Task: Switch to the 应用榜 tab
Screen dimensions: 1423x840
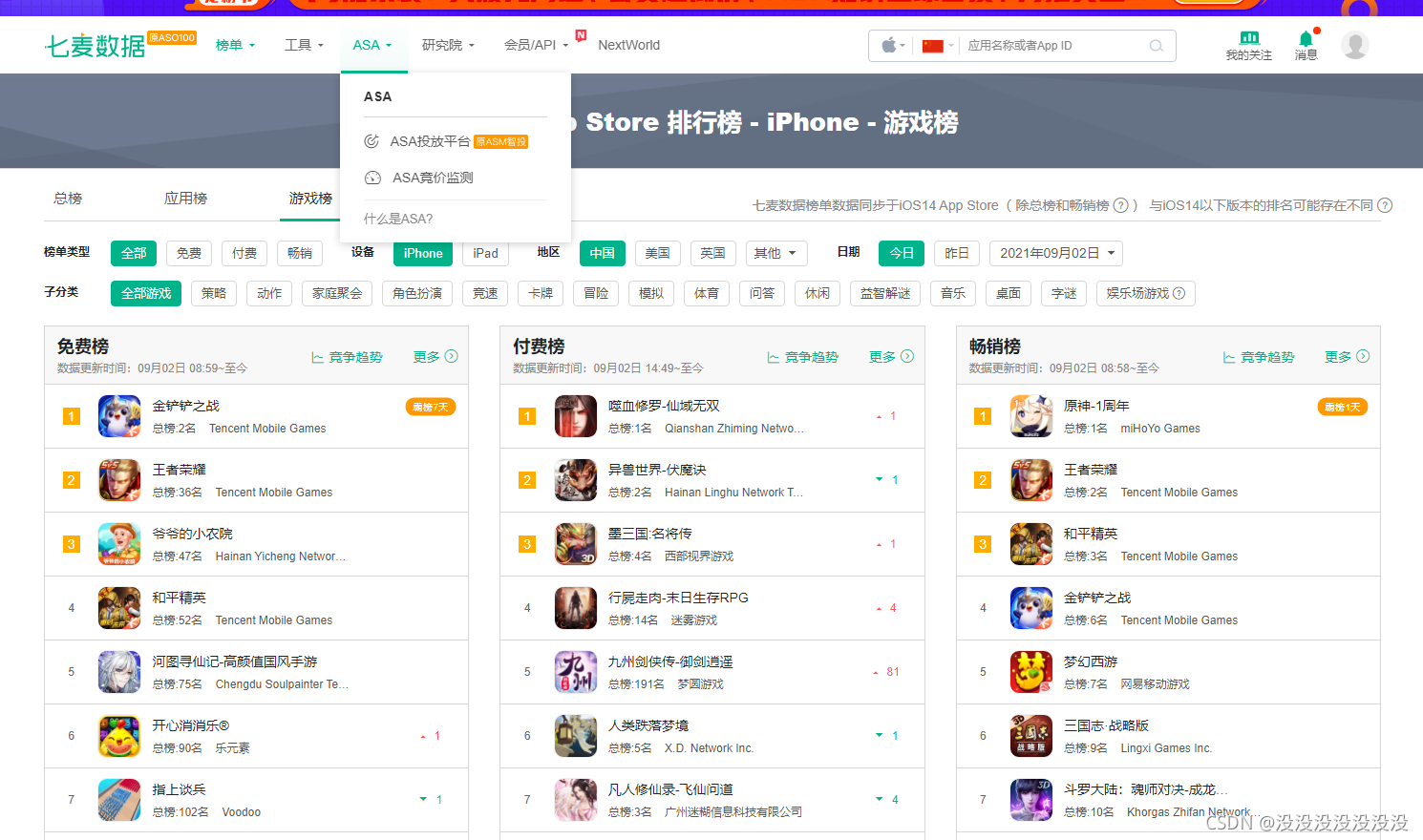Action: [x=185, y=198]
